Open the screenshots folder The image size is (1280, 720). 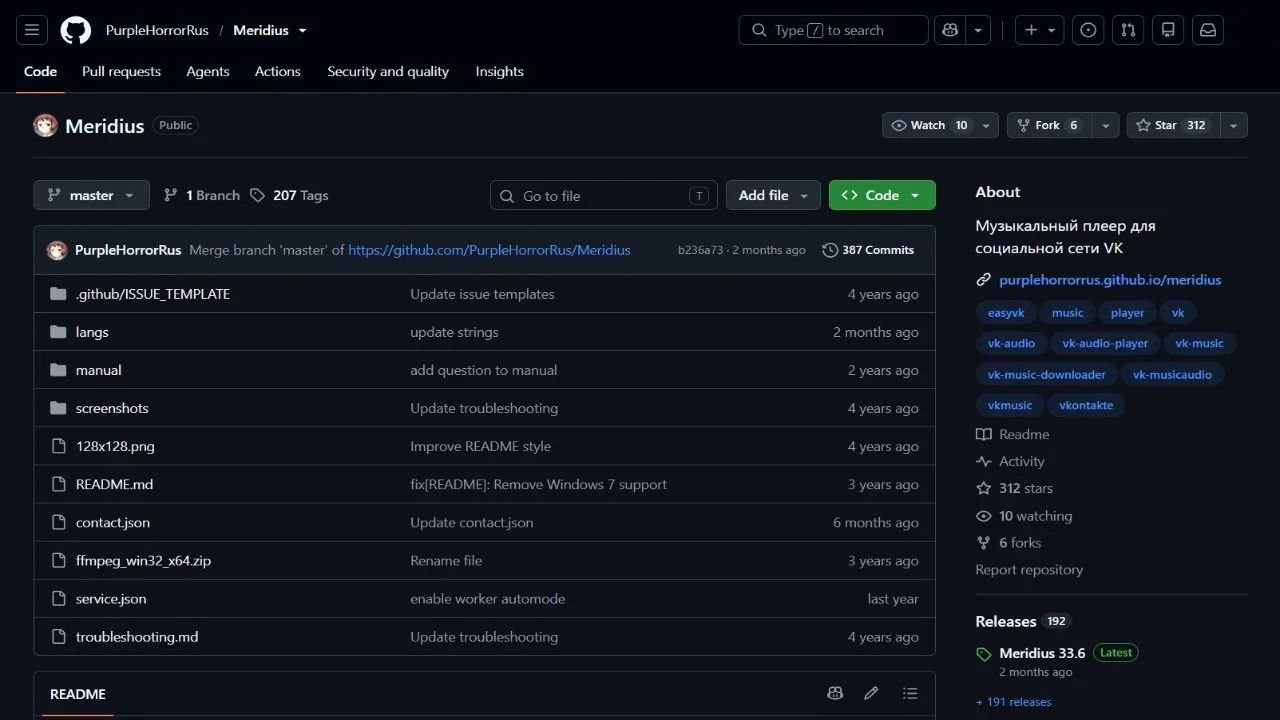pos(112,408)
